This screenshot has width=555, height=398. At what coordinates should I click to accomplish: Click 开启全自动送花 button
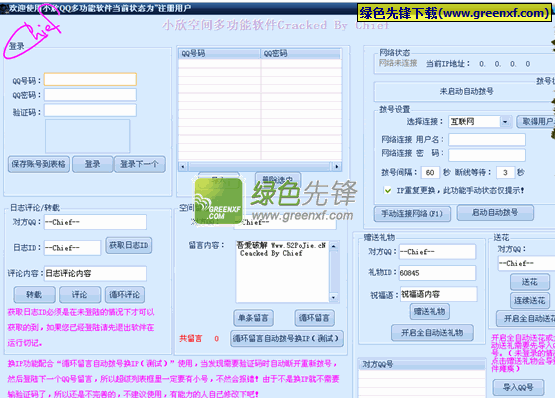526,319
